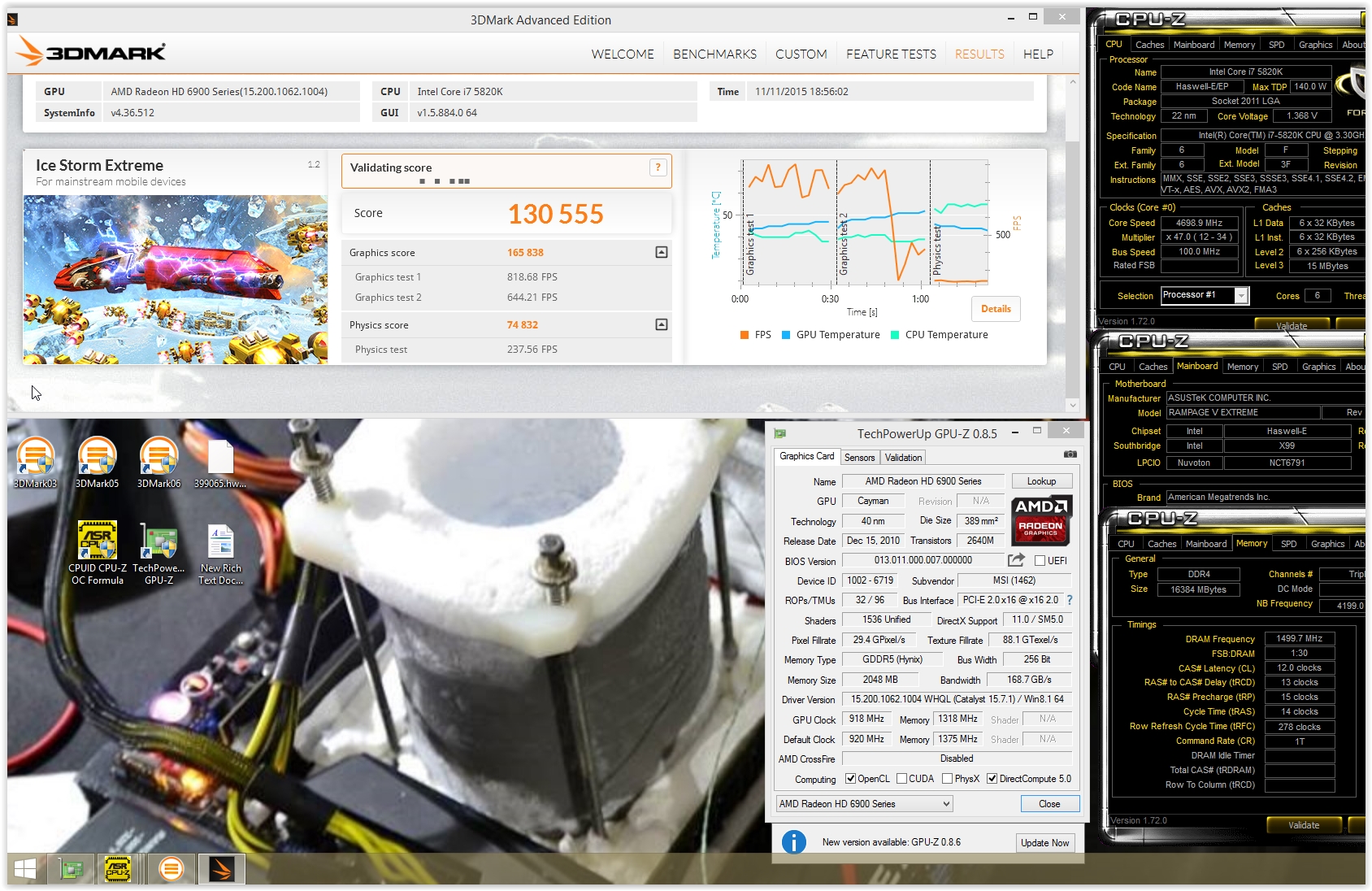Click the GPU name field in GPU-Z

(923, 481)
